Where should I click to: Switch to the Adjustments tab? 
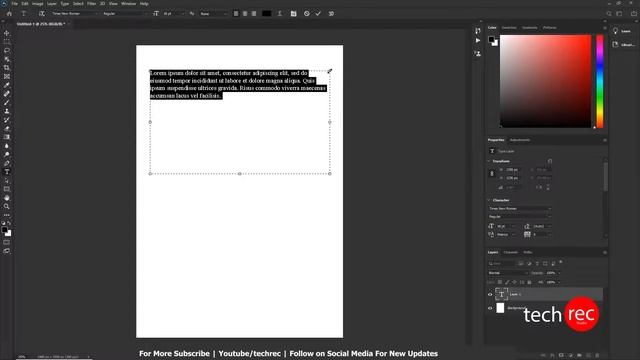(520, 140)
